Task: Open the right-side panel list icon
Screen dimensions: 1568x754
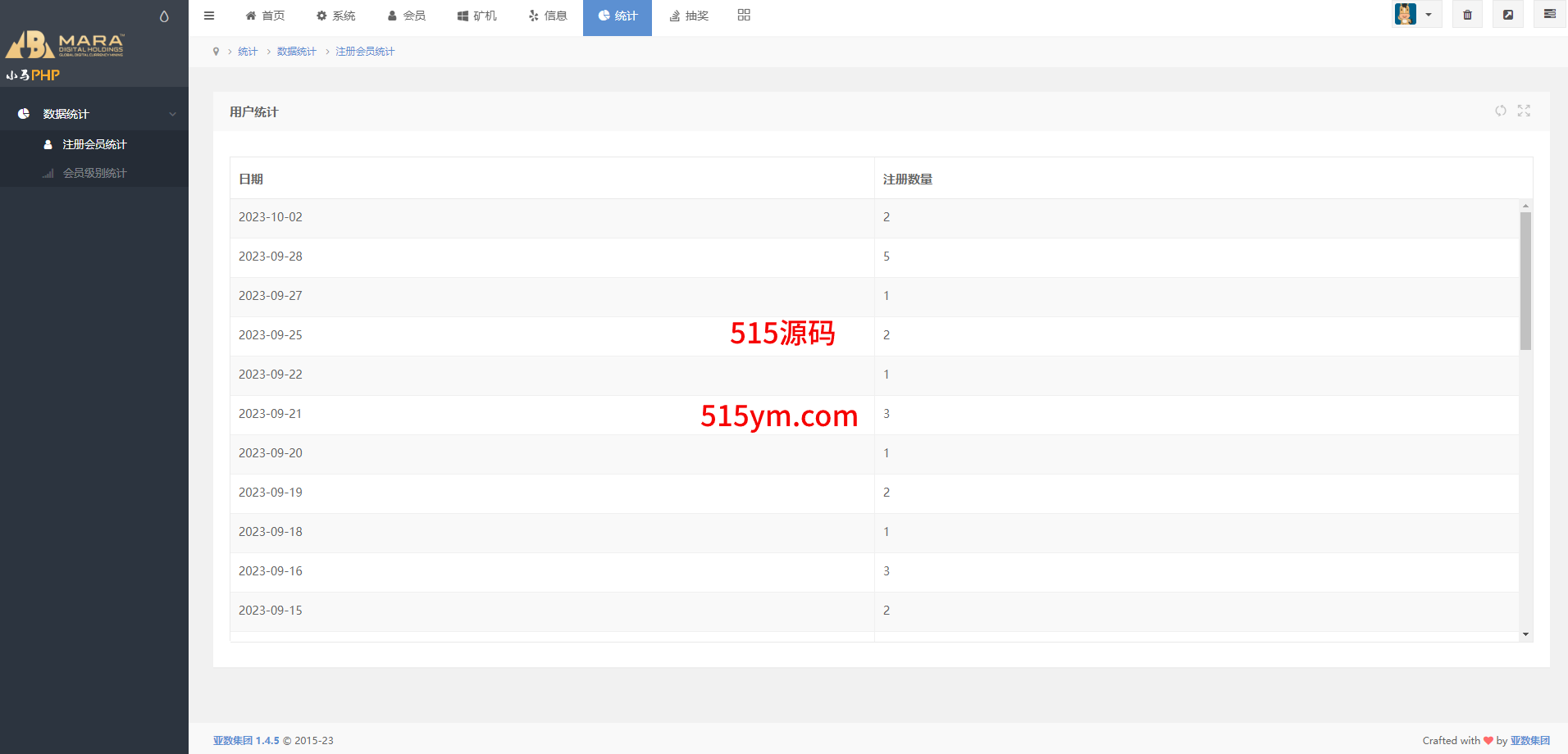Action: click(x=1549, y=15)
